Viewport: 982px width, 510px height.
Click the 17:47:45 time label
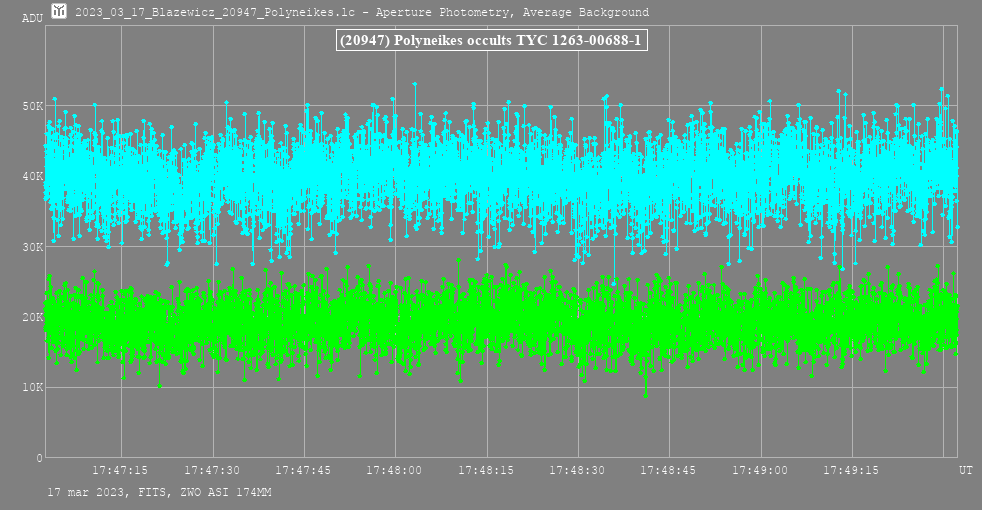tap(303, 470)
